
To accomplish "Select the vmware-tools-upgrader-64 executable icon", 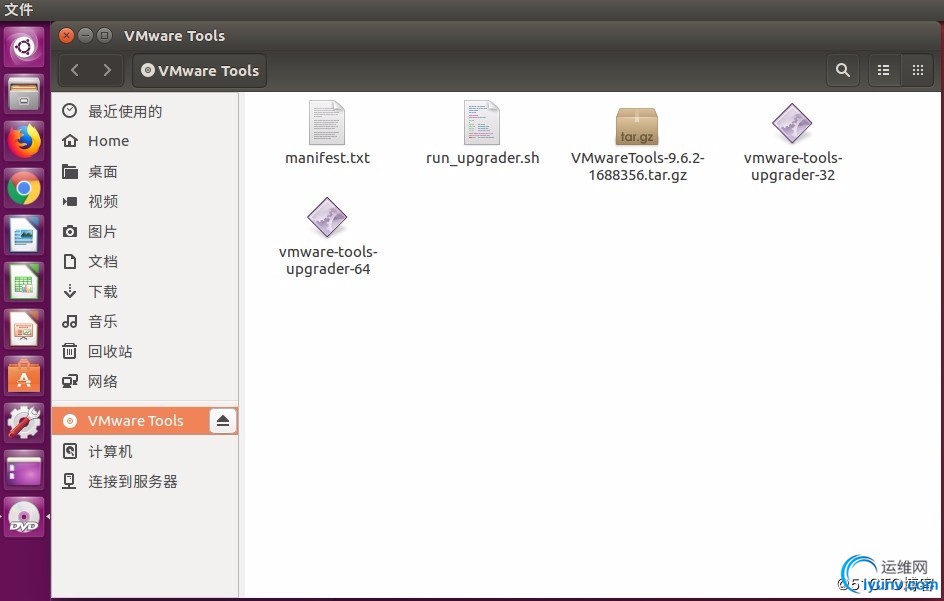I will pos(327,217).
